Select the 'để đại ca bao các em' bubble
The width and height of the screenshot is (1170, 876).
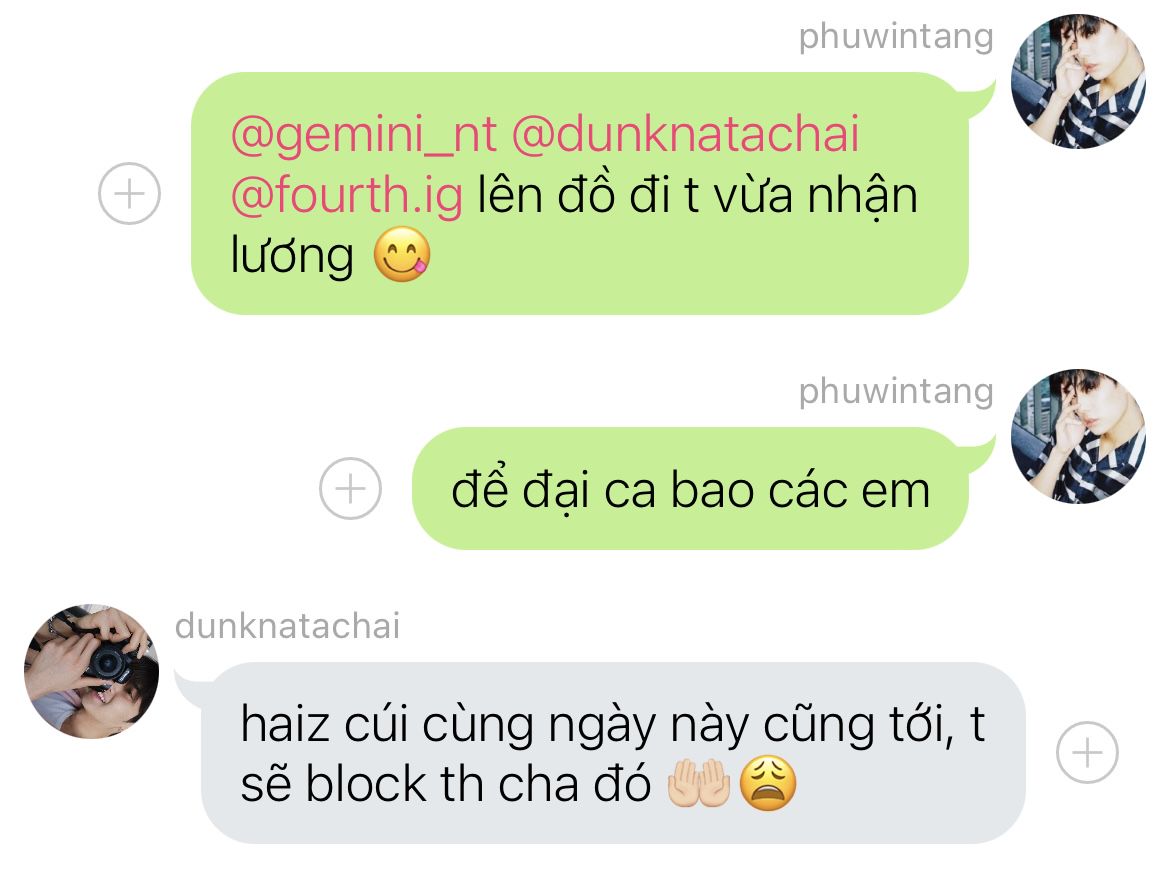(x=690, y=489)
